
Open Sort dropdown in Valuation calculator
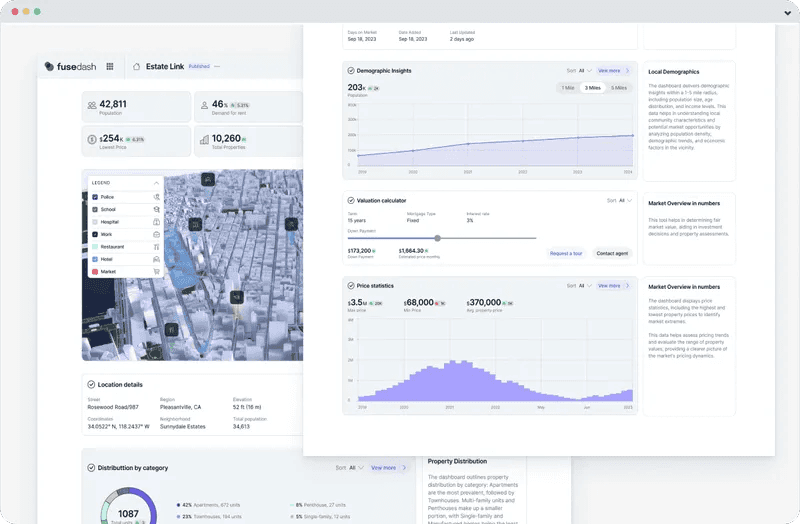pos(625,200)
